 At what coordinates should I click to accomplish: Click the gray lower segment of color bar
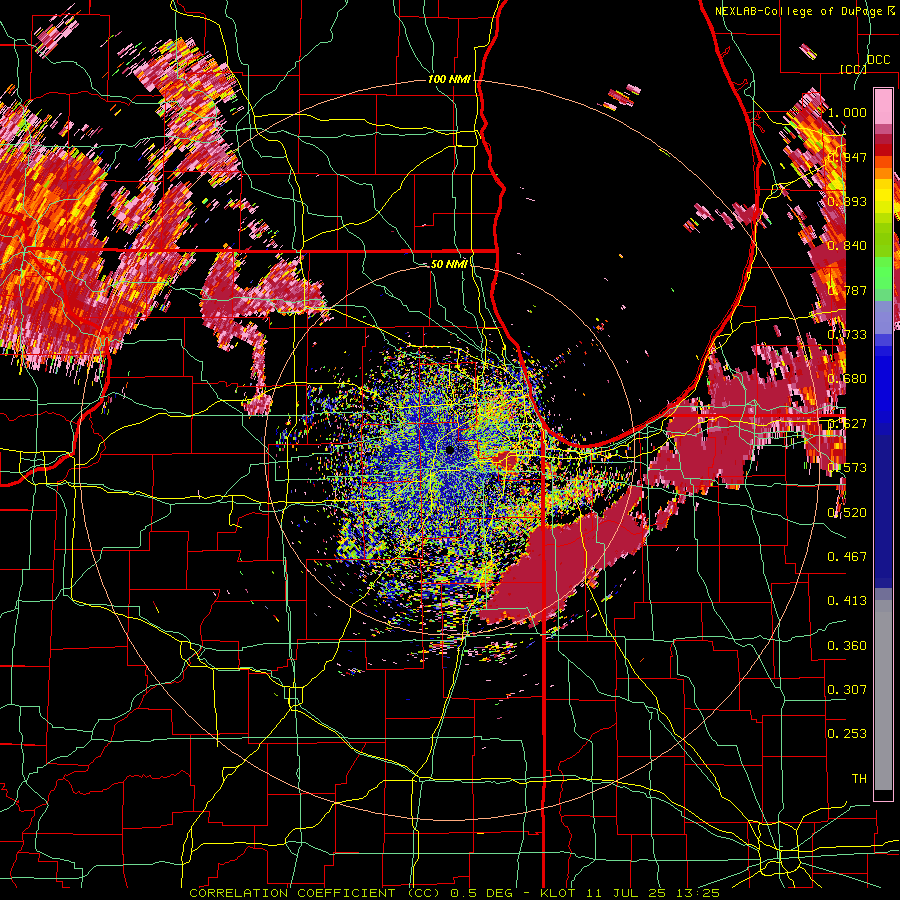pos(883,695)
